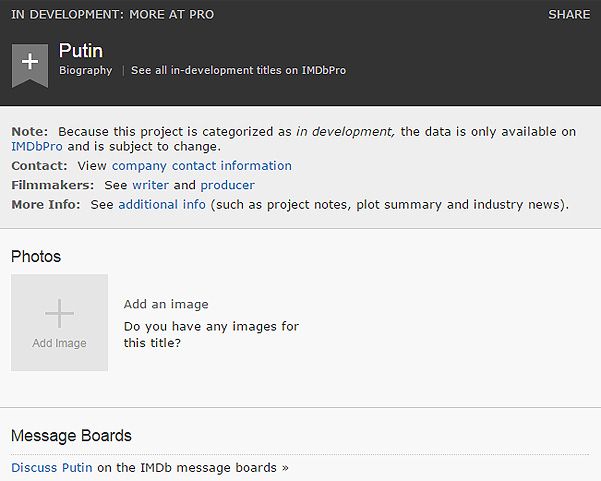Viewport: 601px width, 481px height.
Task: Click 'Do you have any images for this title?'
Action: [x=211, y=335]
